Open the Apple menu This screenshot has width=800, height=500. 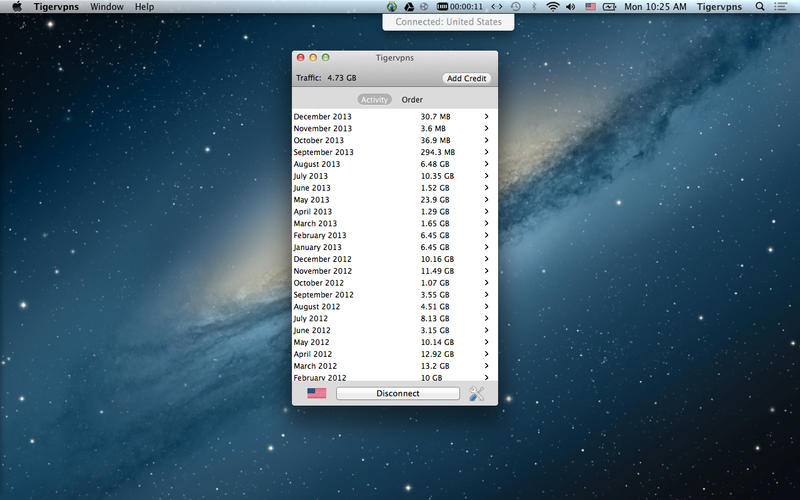click(17, 7)
